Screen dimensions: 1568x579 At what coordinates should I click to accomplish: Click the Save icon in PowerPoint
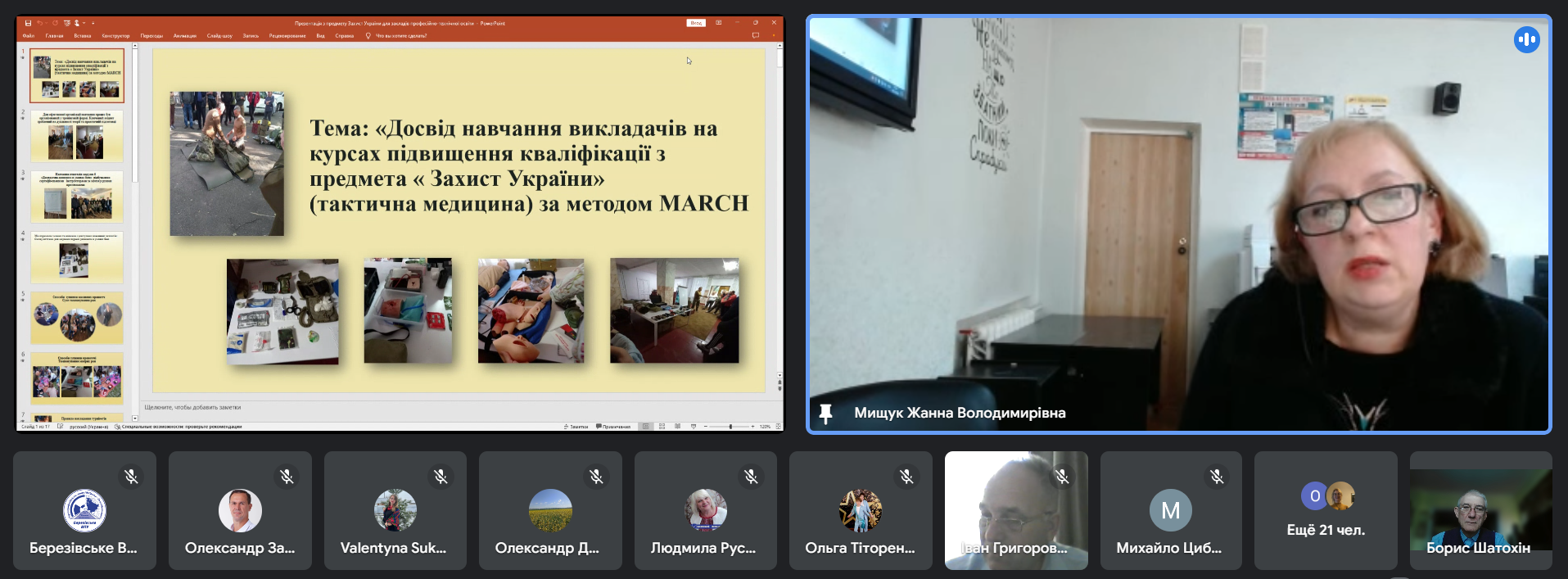tap(28, 23)
